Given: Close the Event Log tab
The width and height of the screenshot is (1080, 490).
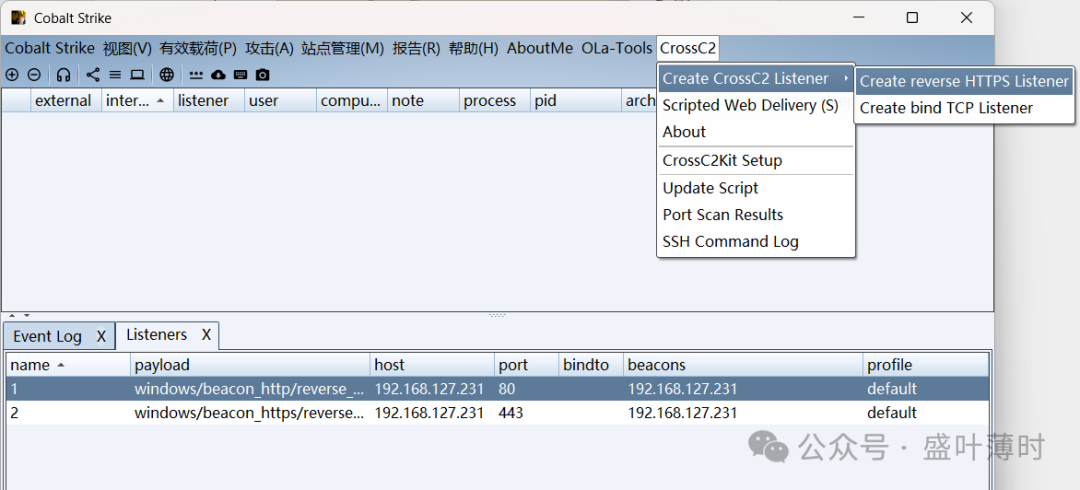Looking at the screenshot, I should [101, 336].
